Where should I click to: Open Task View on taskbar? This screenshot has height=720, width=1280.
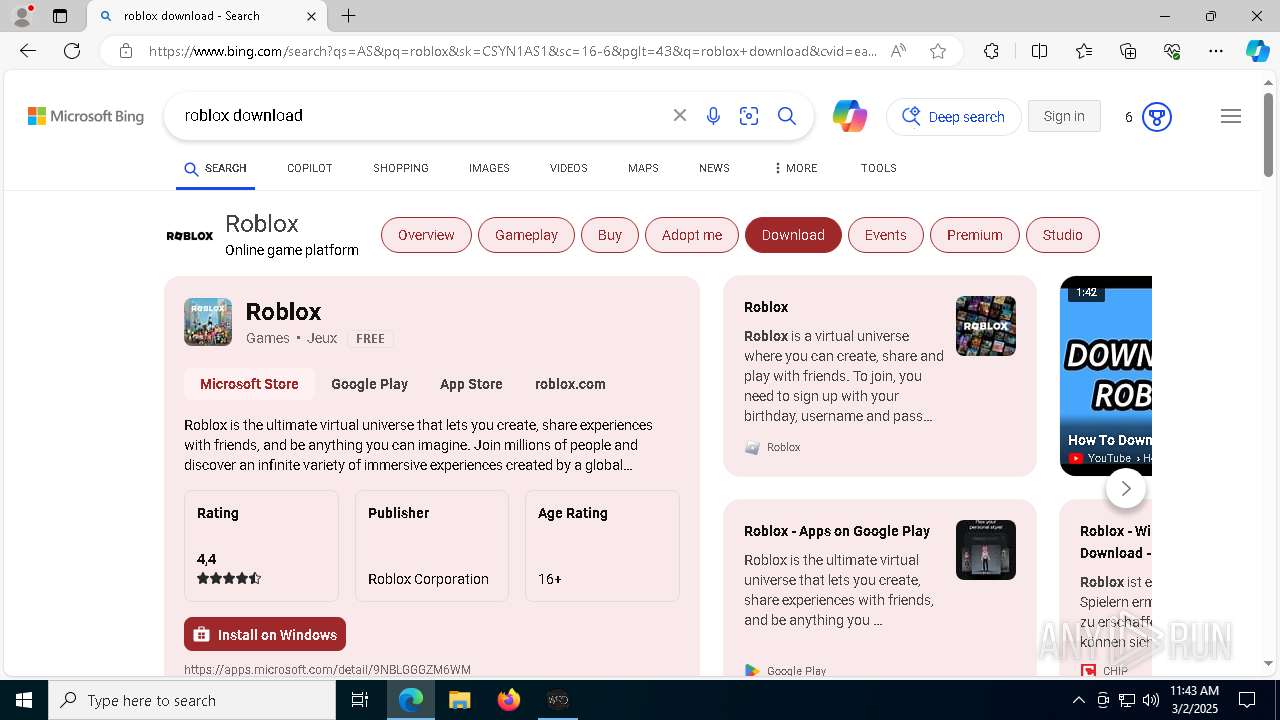pos(360,700)
